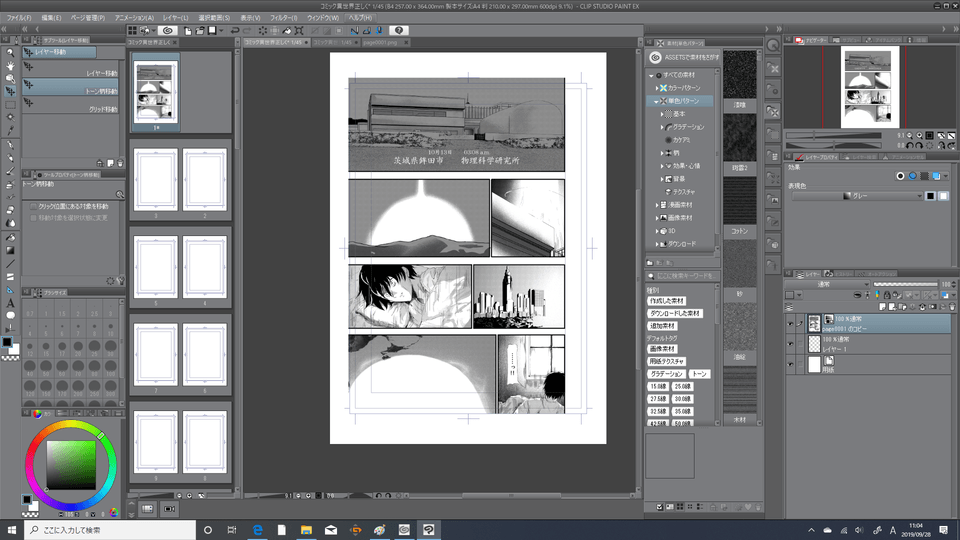Click the scale/rotate transform icon
The height and width of the screenshot is (540, 960).
pos(299,30)
